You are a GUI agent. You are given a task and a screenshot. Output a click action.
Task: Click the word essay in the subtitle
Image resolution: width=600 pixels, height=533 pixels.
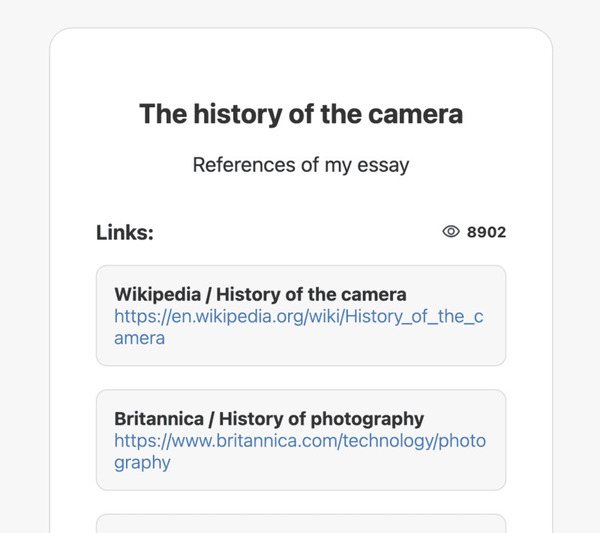click(x=384, y=165)
